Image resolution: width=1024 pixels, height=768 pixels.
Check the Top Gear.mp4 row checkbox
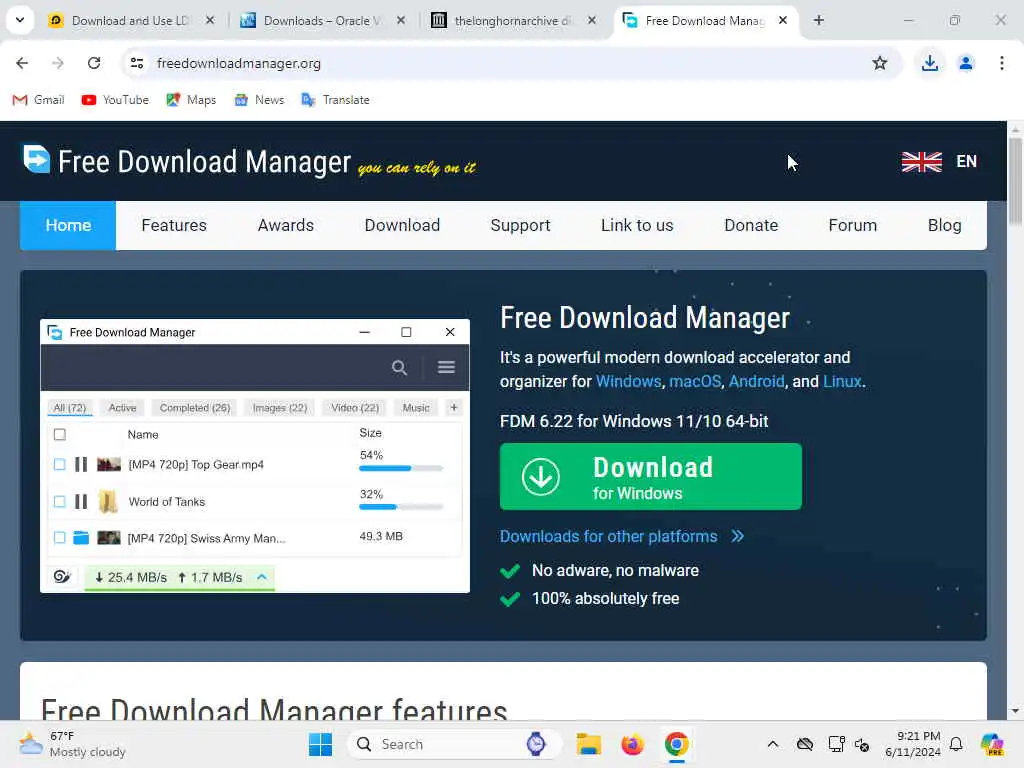(x=59, y=464)
